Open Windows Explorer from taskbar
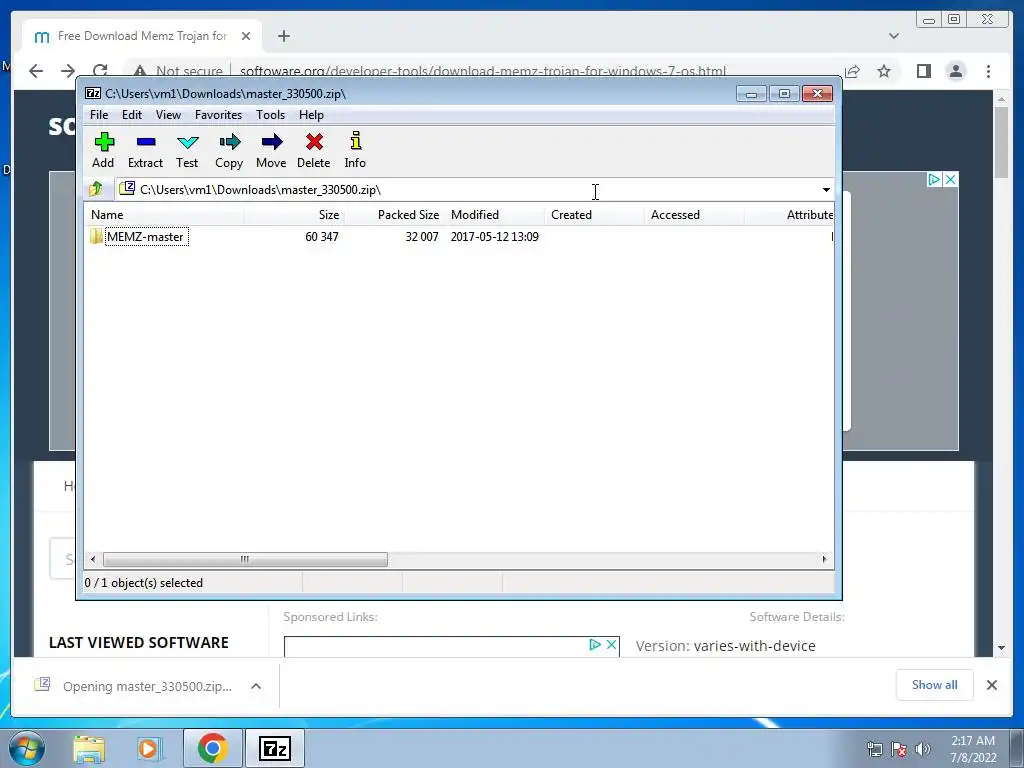Screen dimensions: 1024x768 (89, 749)
